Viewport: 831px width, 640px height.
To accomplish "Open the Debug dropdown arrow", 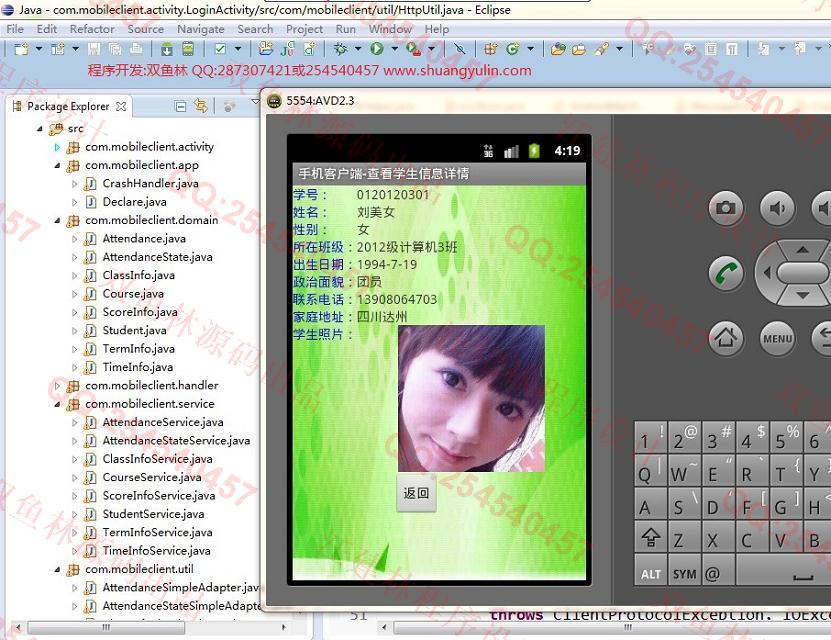I will coord(358,49).
